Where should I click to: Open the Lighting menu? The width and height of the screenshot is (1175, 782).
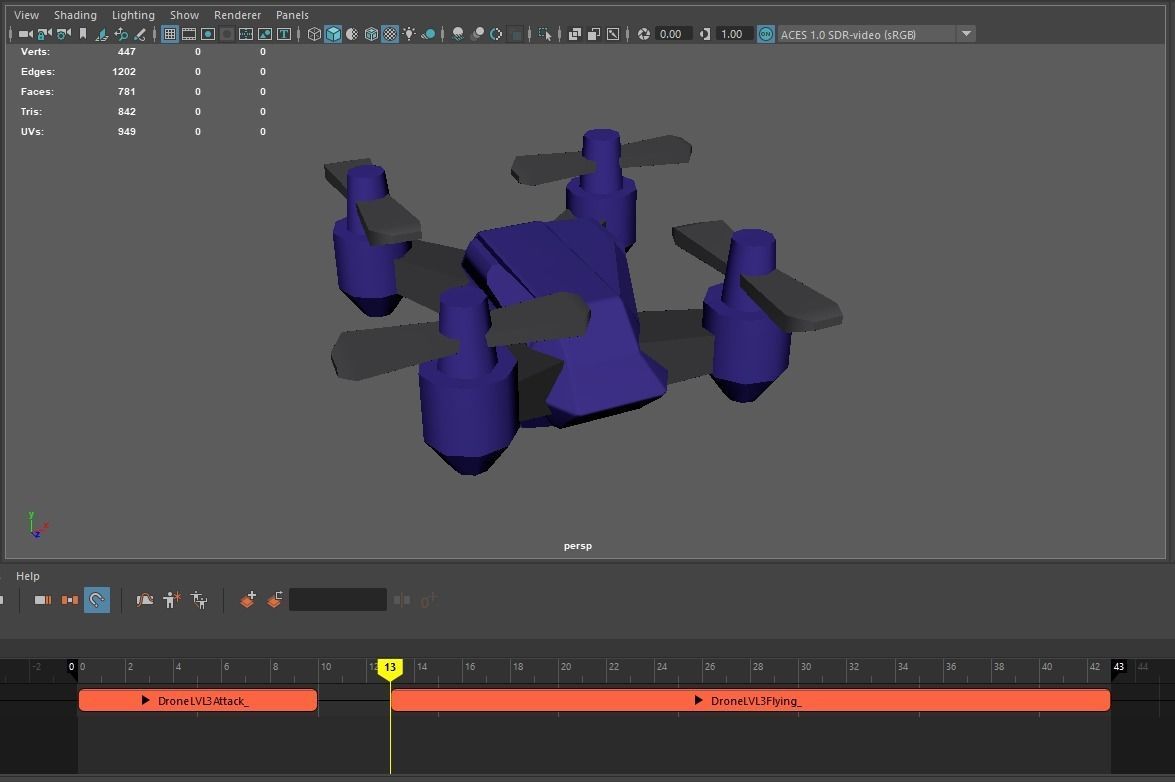click(133, 15)
